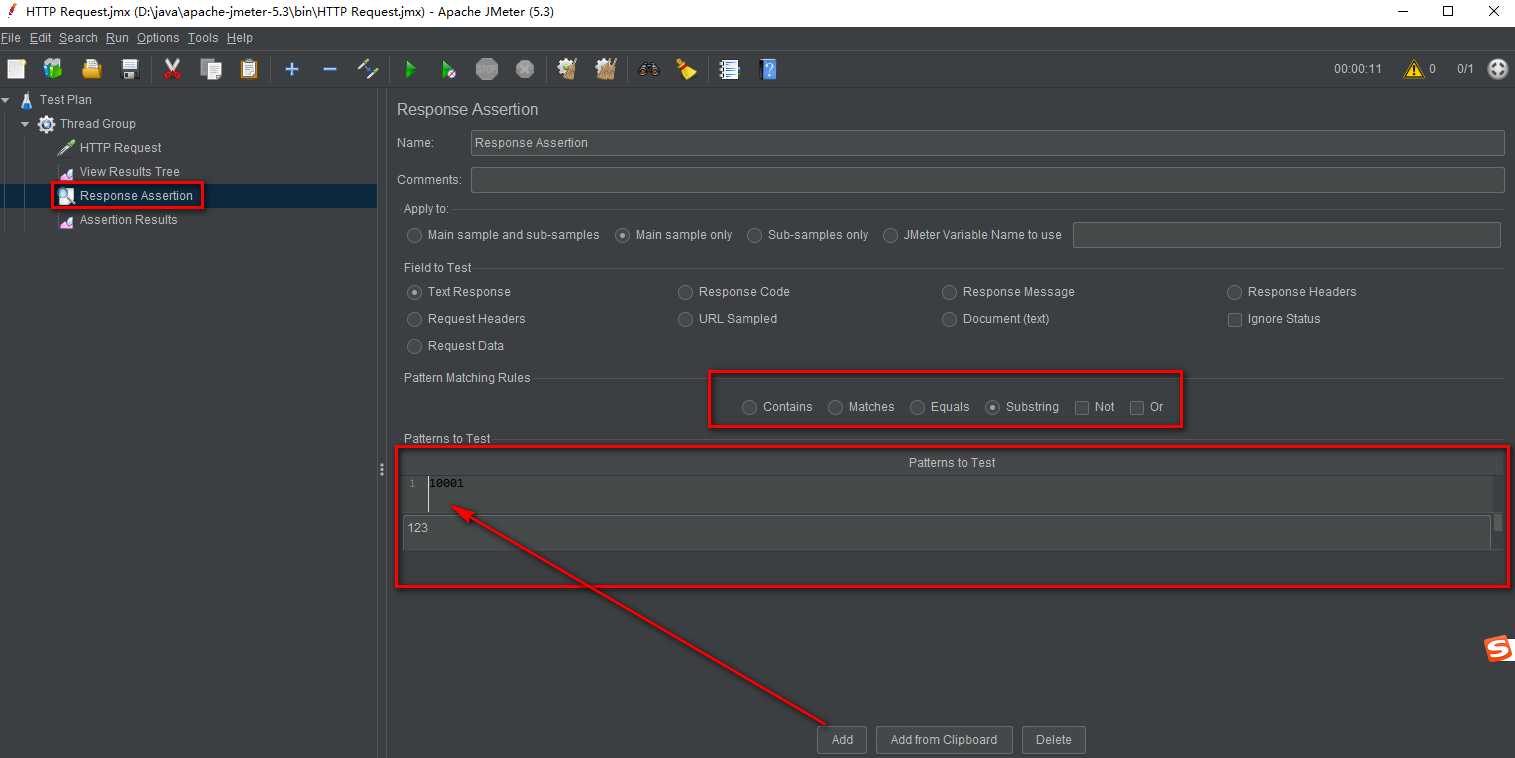The height and width of the screenshot is (758, 1515).
Task: Open the Search menu
Action: pos(78,38)
